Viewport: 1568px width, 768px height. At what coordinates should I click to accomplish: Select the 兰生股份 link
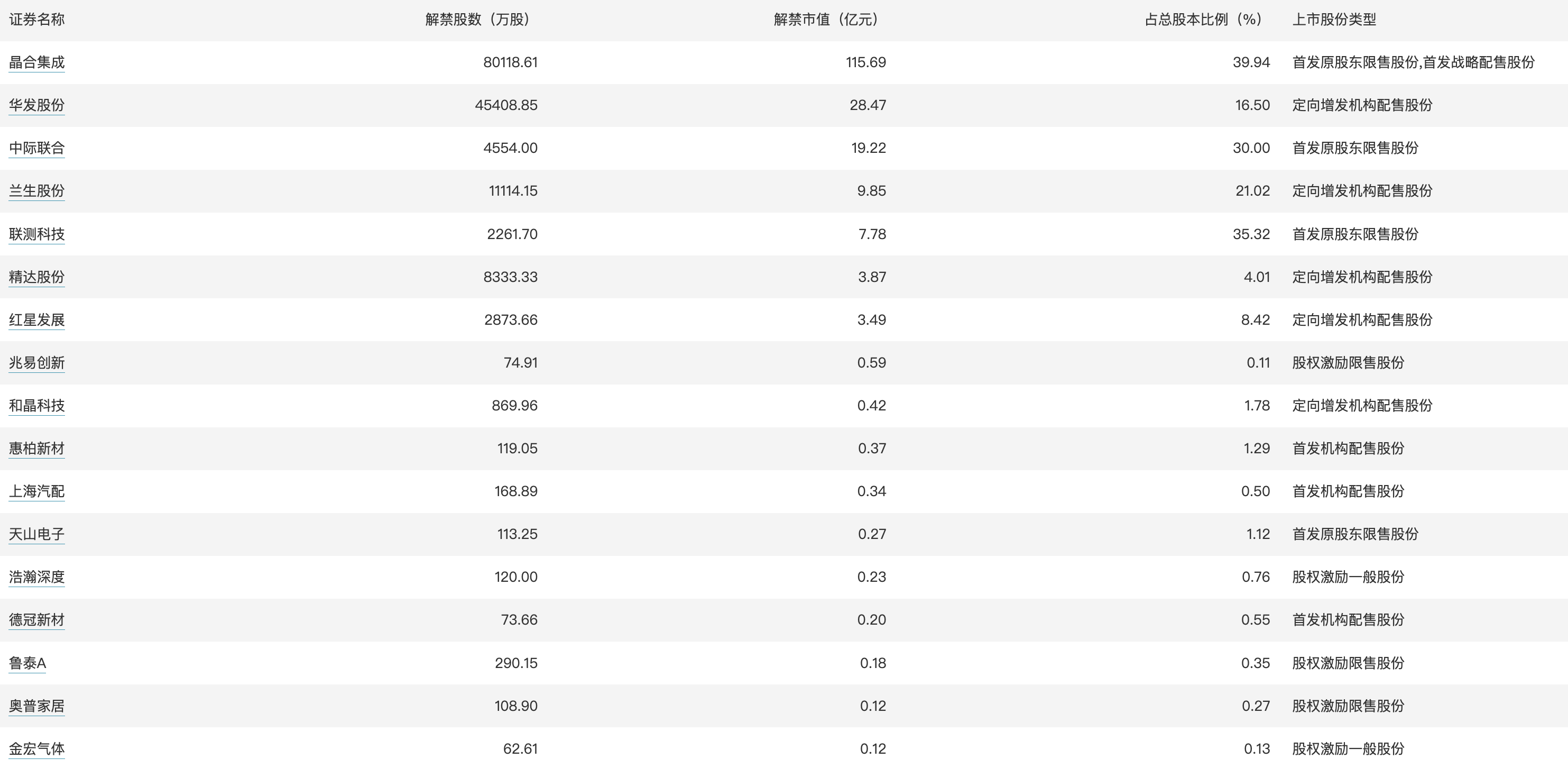click(36, 190)
